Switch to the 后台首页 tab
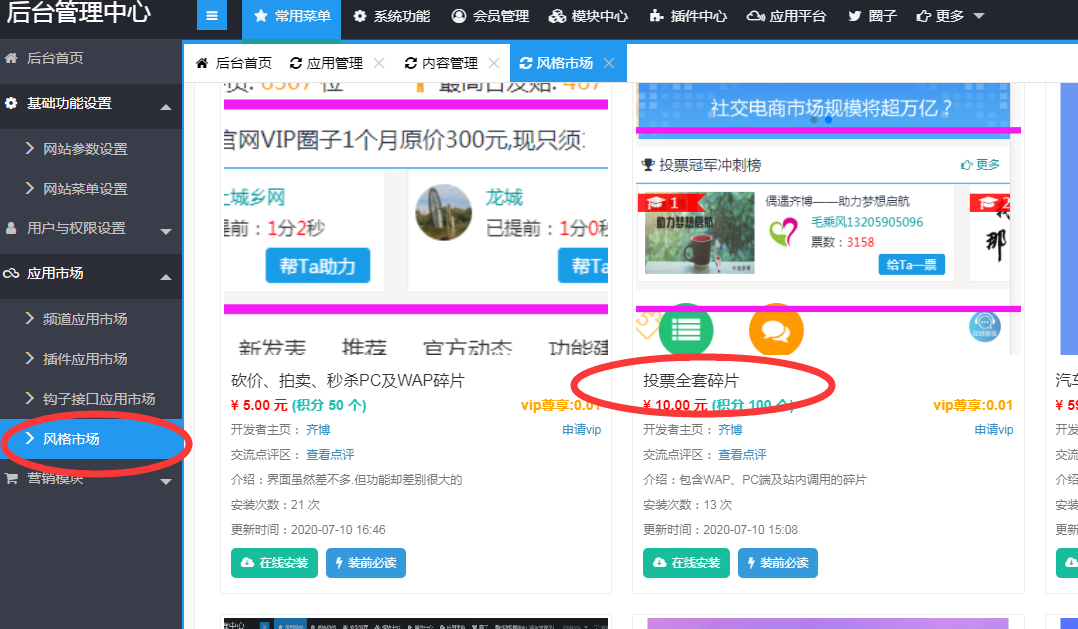The width and height of the screenshot is (1078, 629). (x=233, y=63)
